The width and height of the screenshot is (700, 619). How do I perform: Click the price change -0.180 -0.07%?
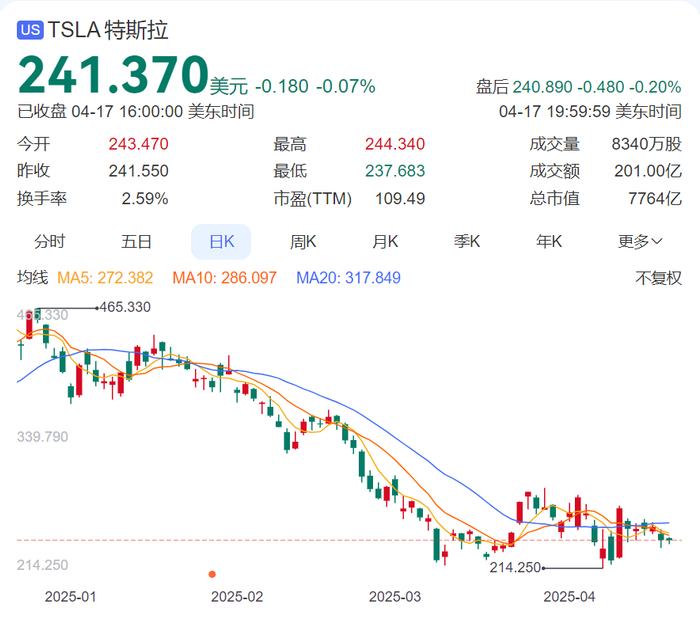(x=315, y=87)
